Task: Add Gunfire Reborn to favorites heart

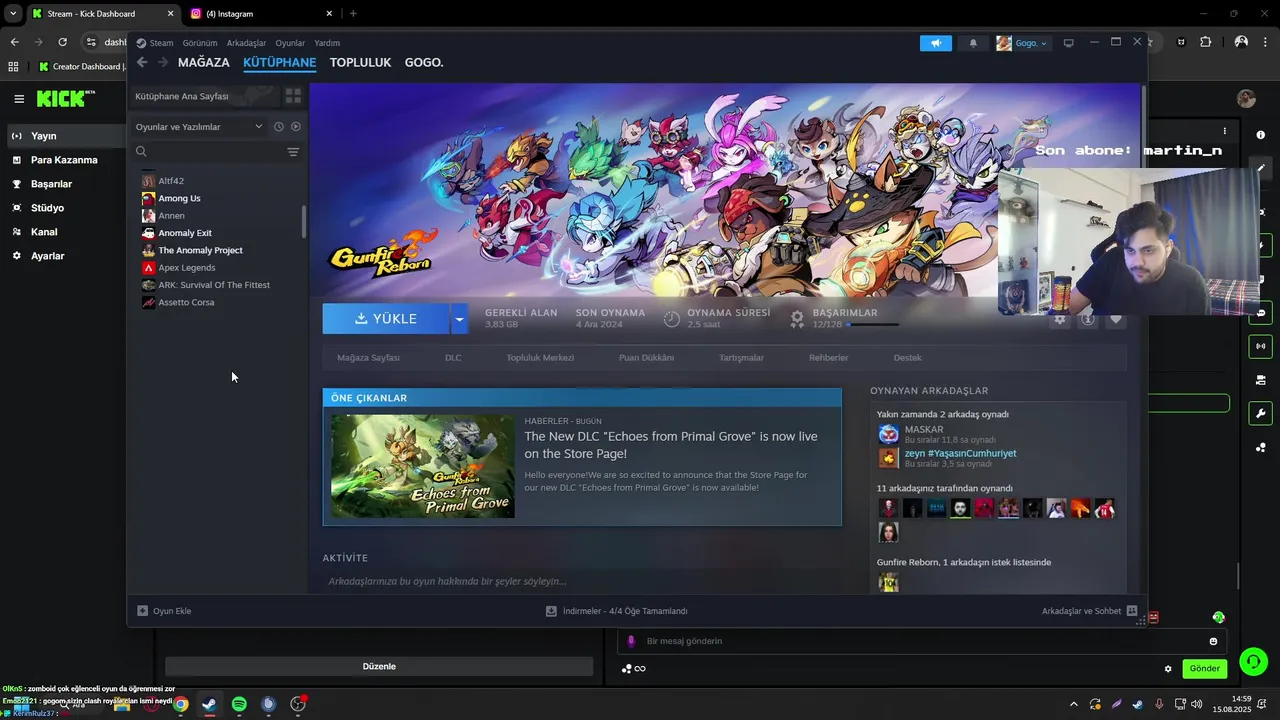Action: coord(1116,319)
